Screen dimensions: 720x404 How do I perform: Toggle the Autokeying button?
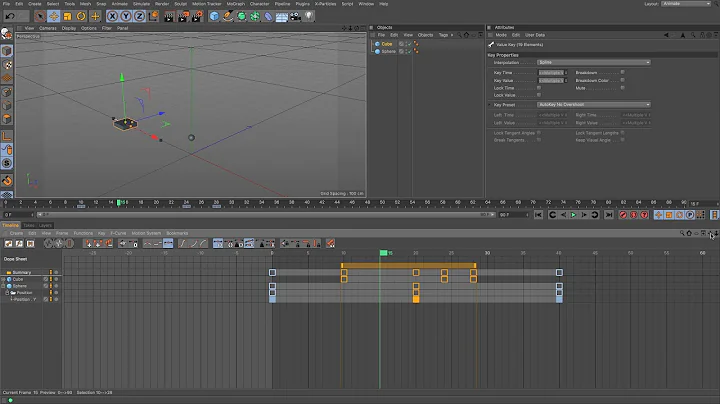click(x=634, y=215)
